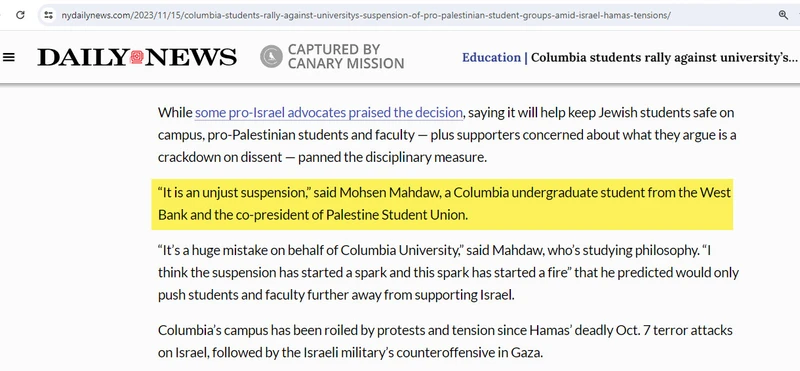This screenshot has width=800, height=371.
Task: Click the red camera emblem in the logo
Action: [x=136, y=57]
